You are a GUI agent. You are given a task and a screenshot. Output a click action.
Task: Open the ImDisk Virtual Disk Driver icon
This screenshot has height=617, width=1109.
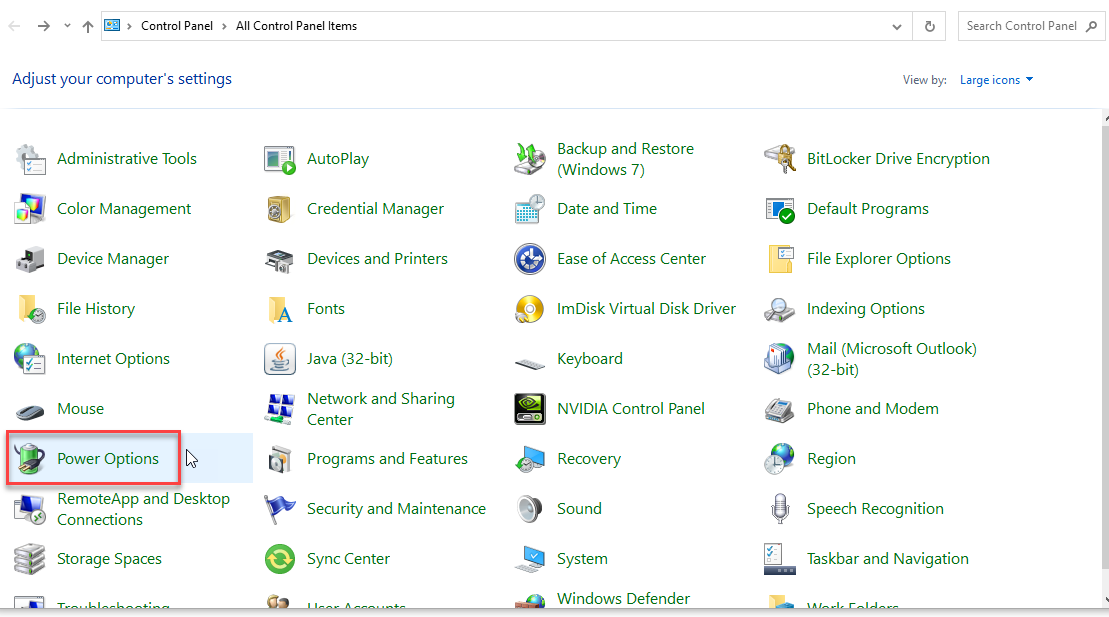[530, 309]
